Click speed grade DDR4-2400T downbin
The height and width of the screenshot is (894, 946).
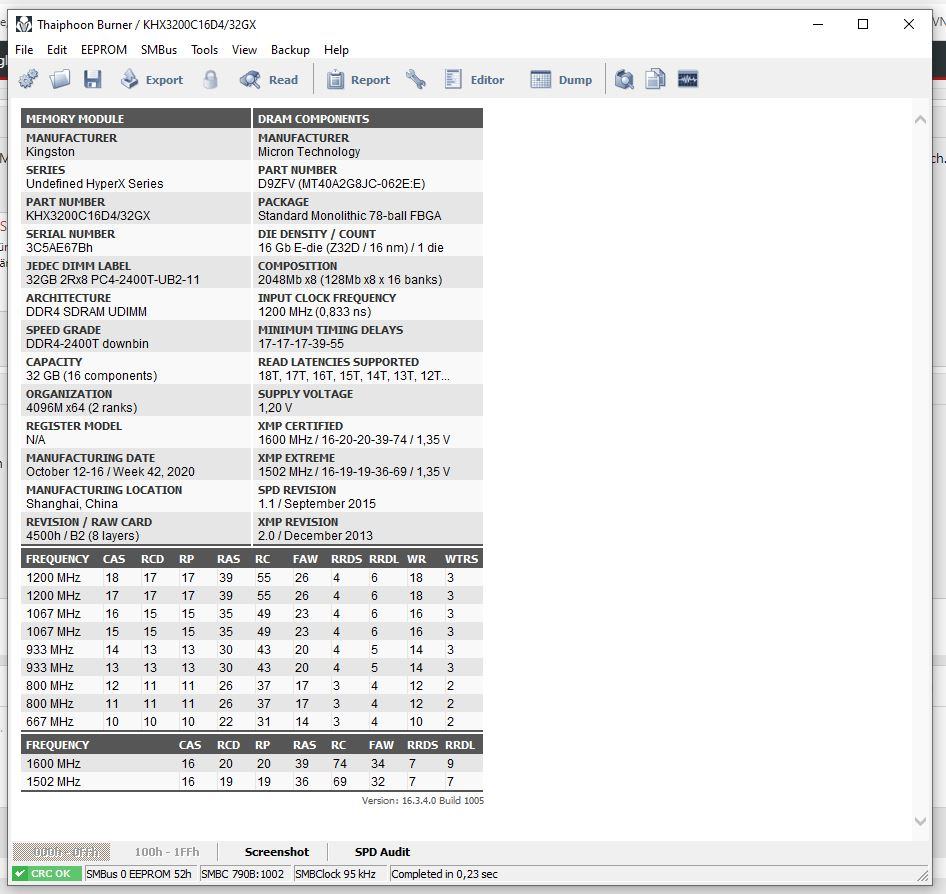[x=87, y=344]
